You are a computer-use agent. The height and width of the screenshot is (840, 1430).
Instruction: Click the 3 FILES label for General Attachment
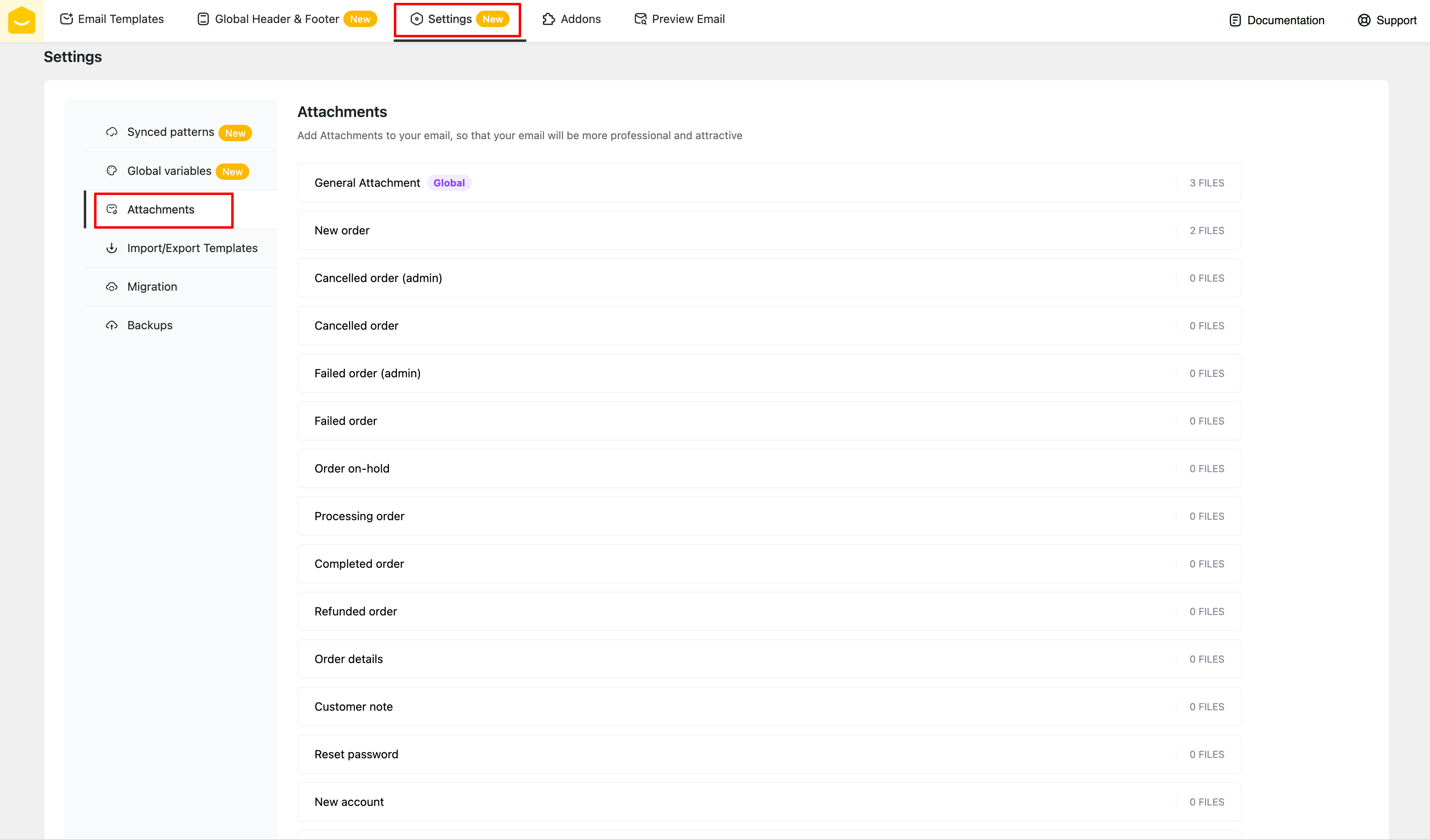[x=1207, y=183]
